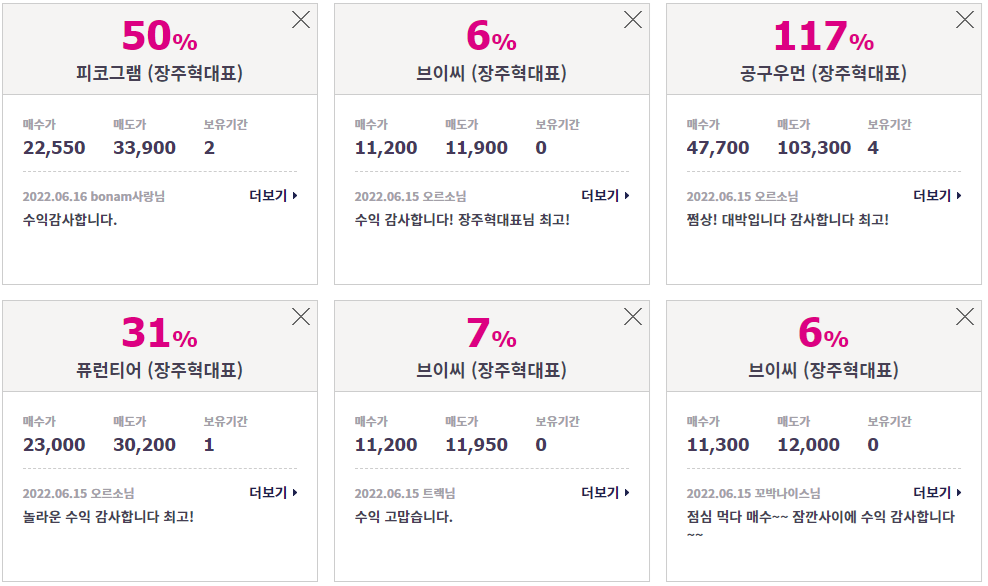Click the 117% return figure

(x=824, y=36)
